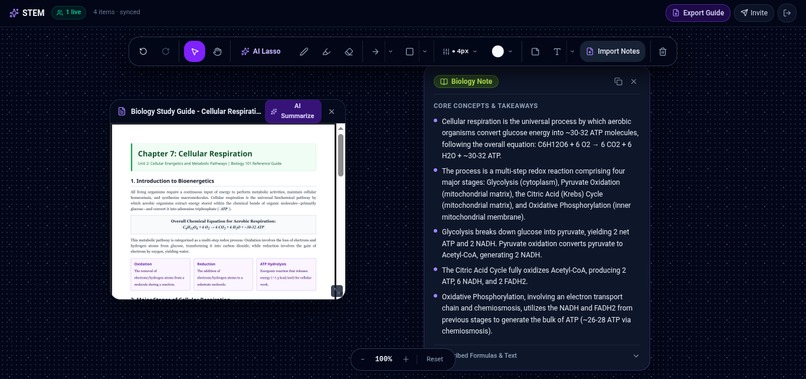The height and width of the screenshot is (379, 806).
Task: Click the 100% zoom level
Action: [x=383, y=359]
